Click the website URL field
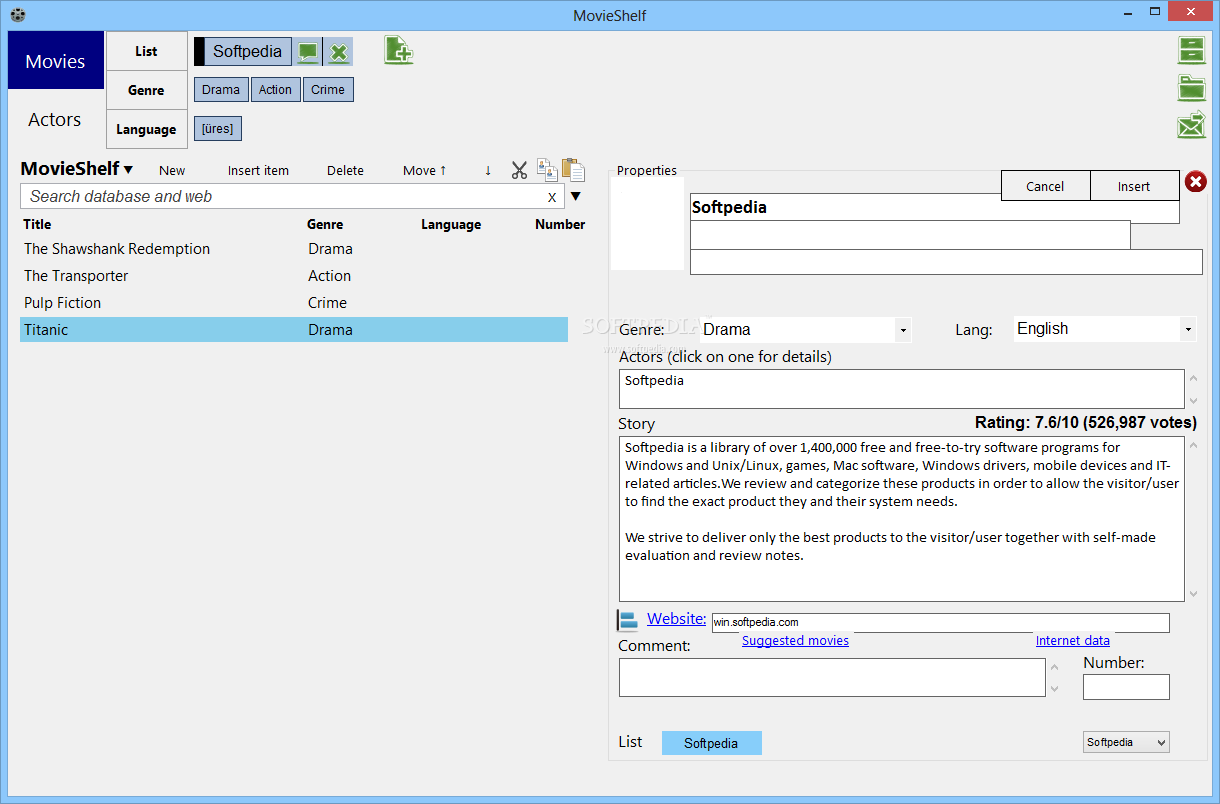Screen dimensions: 1220x804 [940, 622]
